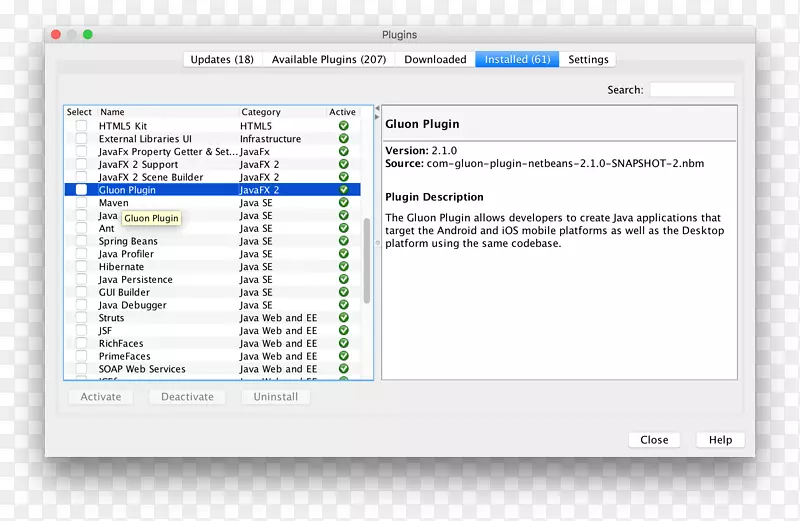Click the active icon for Gluon Plugin
This screenshot has height=521, width=800.
pyautogui.click(x=343, y=190)
